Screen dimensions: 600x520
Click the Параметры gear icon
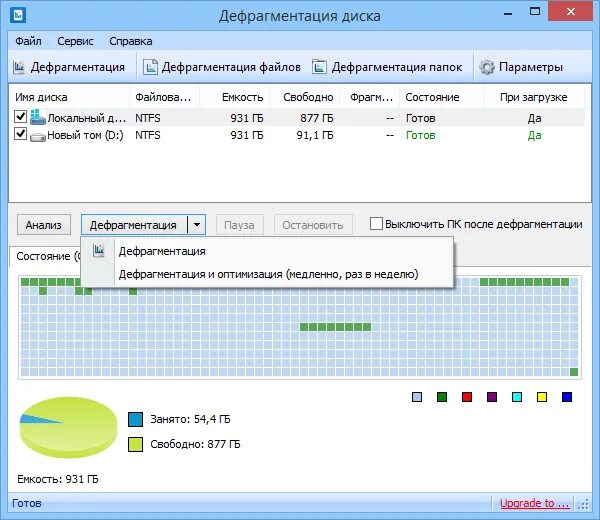pos(487,67)
